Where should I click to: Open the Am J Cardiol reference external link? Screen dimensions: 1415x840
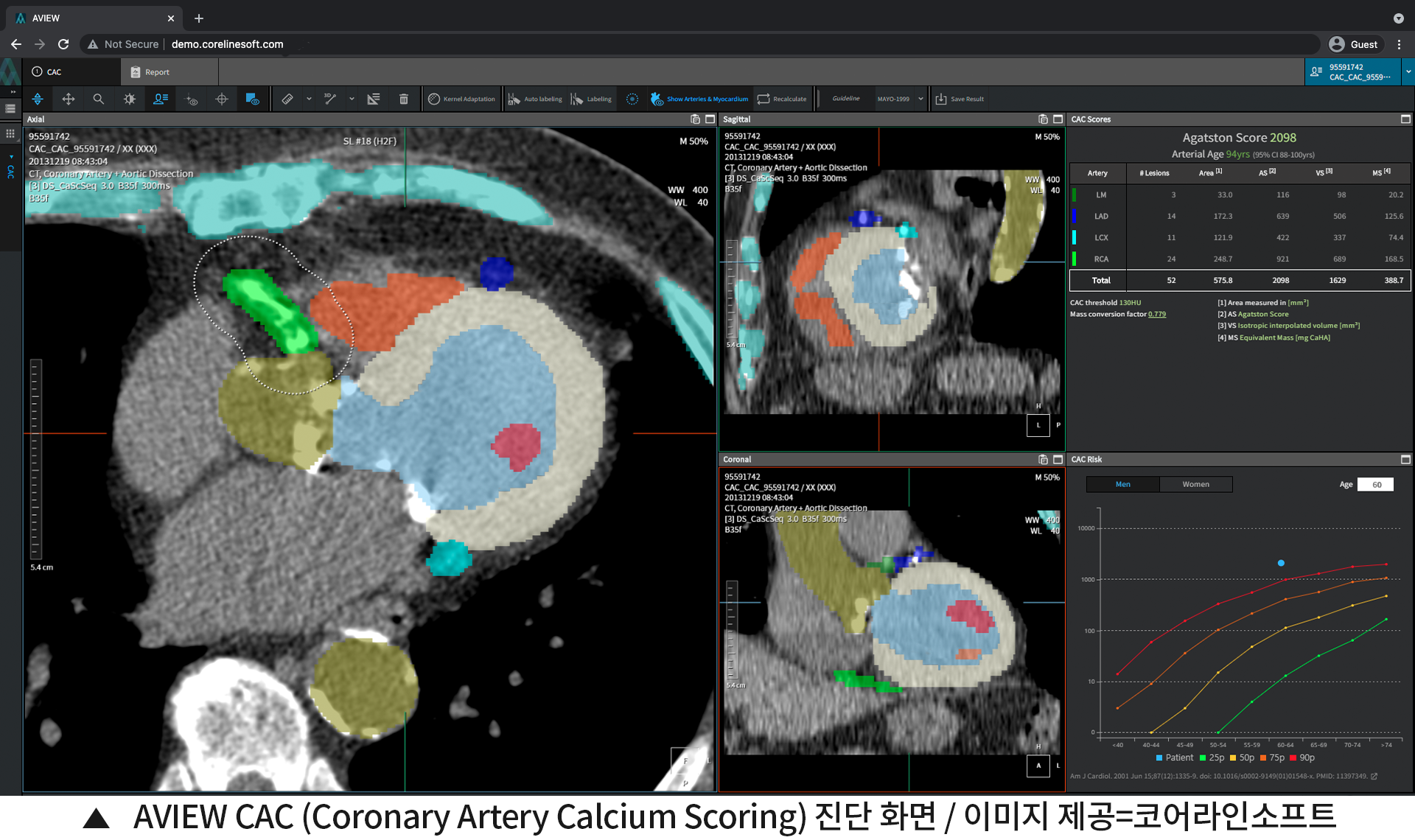(1374, 776)
